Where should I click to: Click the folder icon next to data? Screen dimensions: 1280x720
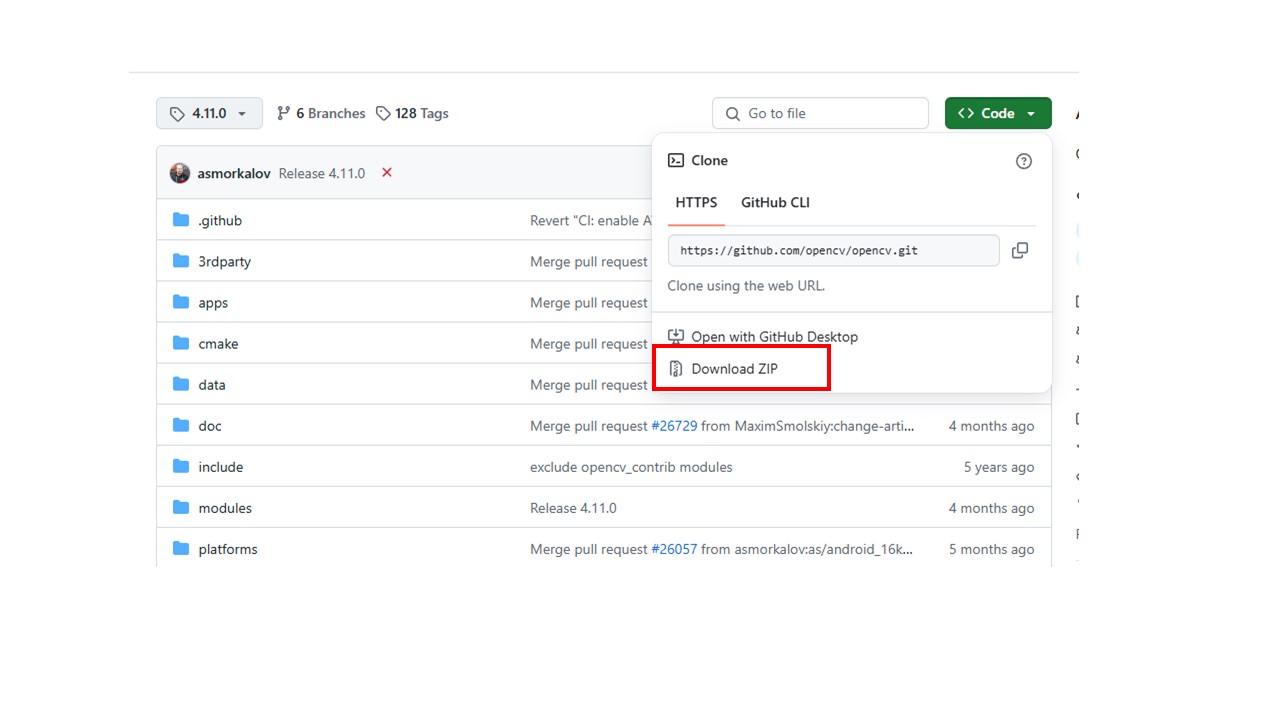click(181, 384)
